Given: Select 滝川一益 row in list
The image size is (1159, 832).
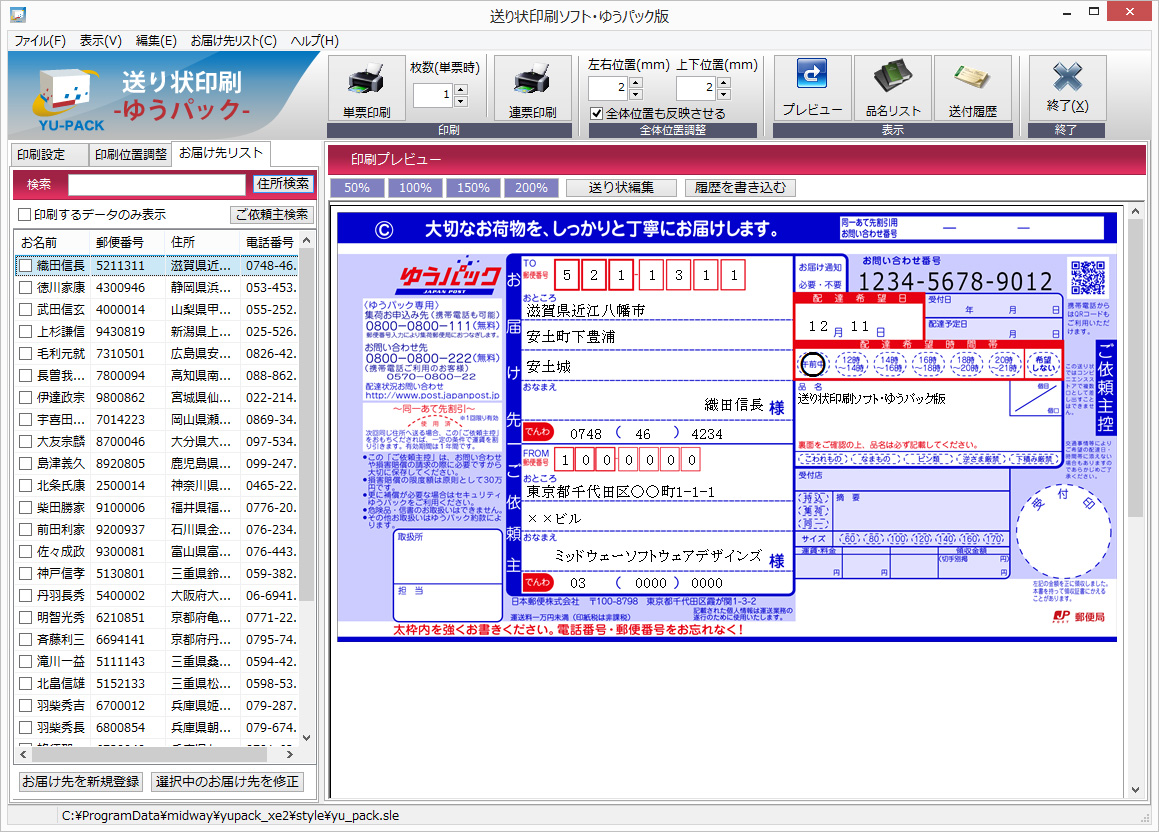Looking at the screenshot, I should coord(157,661).
